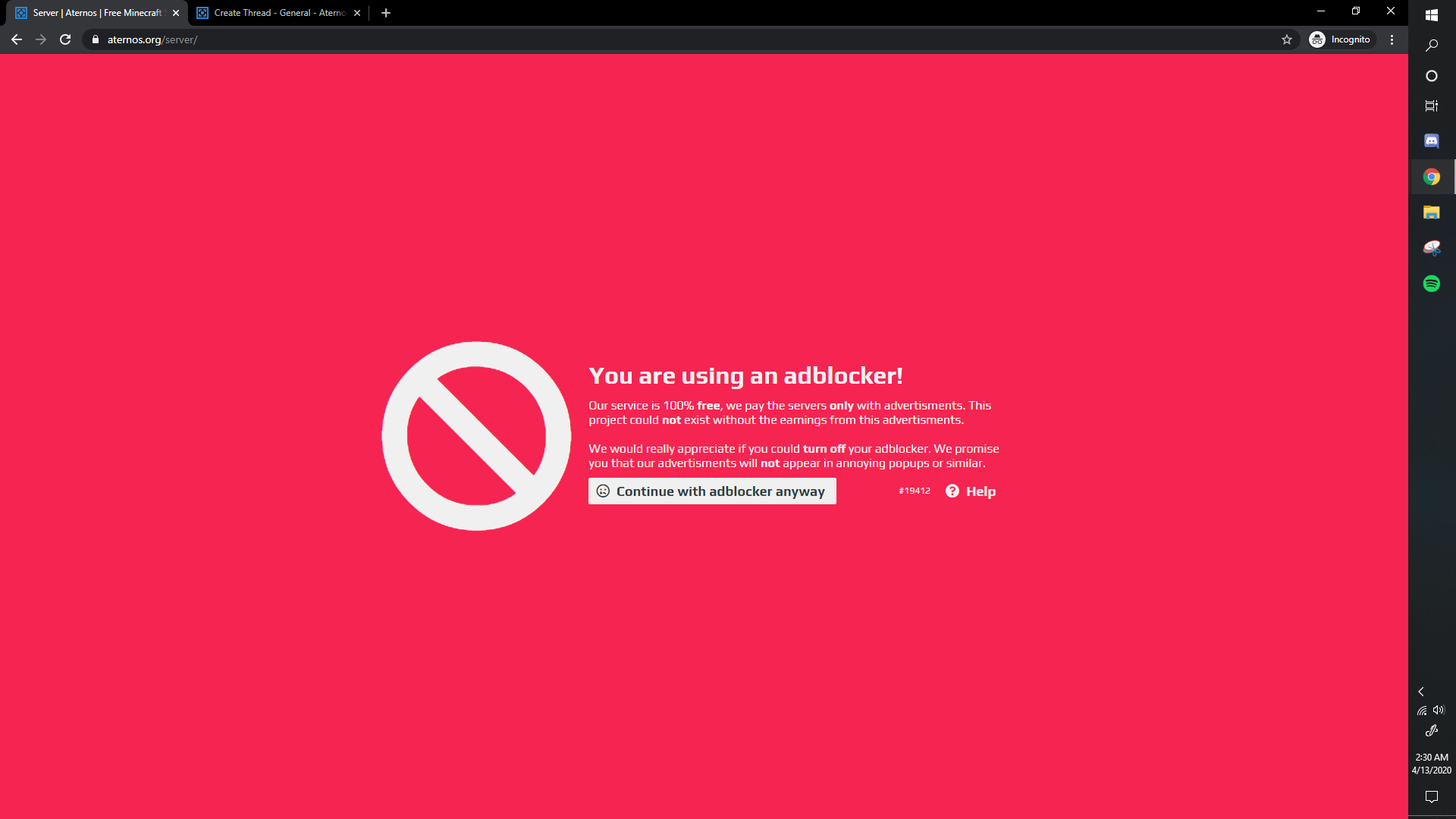Open network Wi-Fi tray icon
Image resolution: width=1456 pixels, height=819 pixels.
1422,711
